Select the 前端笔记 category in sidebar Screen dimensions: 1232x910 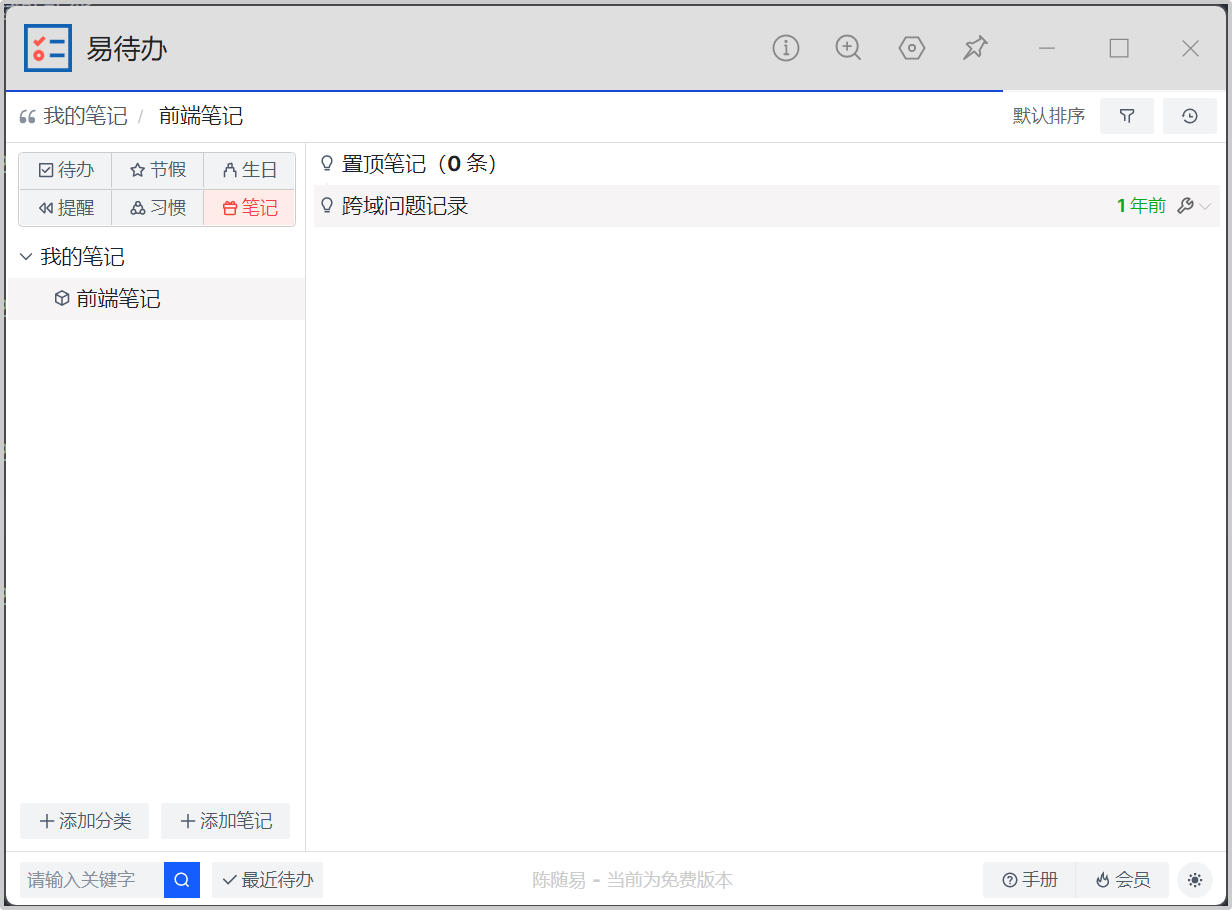(118, 299)
